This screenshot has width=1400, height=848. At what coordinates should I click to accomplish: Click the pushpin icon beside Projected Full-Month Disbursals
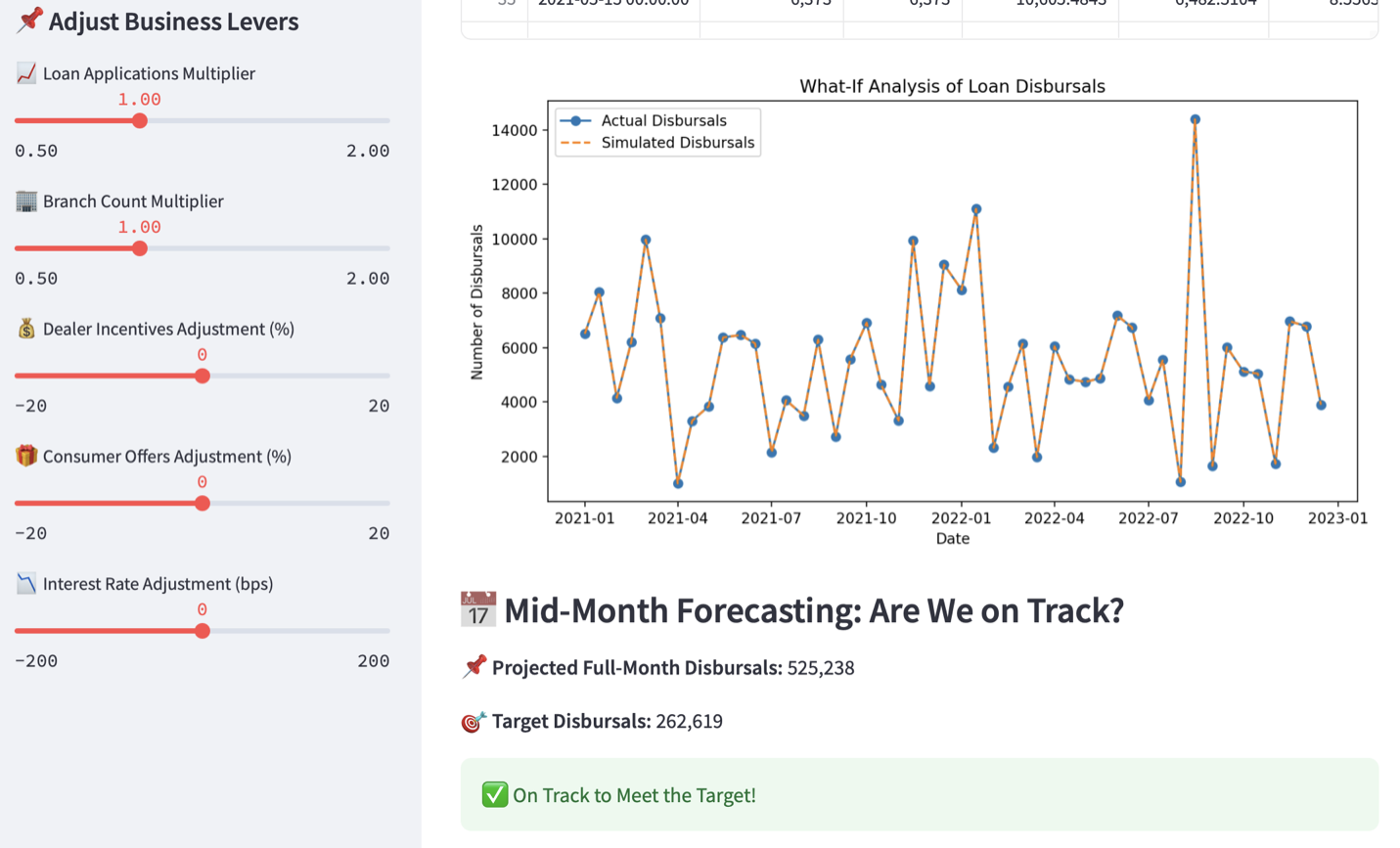474,667
